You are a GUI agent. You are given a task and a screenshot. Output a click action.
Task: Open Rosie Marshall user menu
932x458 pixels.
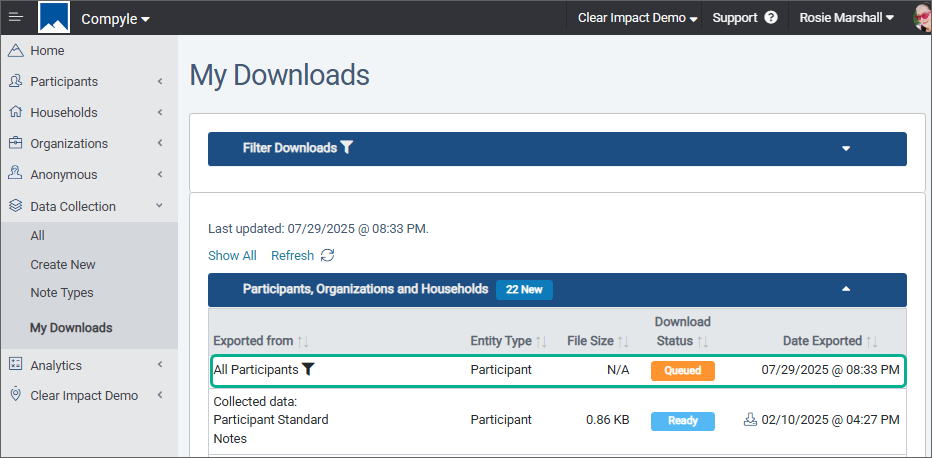click(x=846, y=18)
